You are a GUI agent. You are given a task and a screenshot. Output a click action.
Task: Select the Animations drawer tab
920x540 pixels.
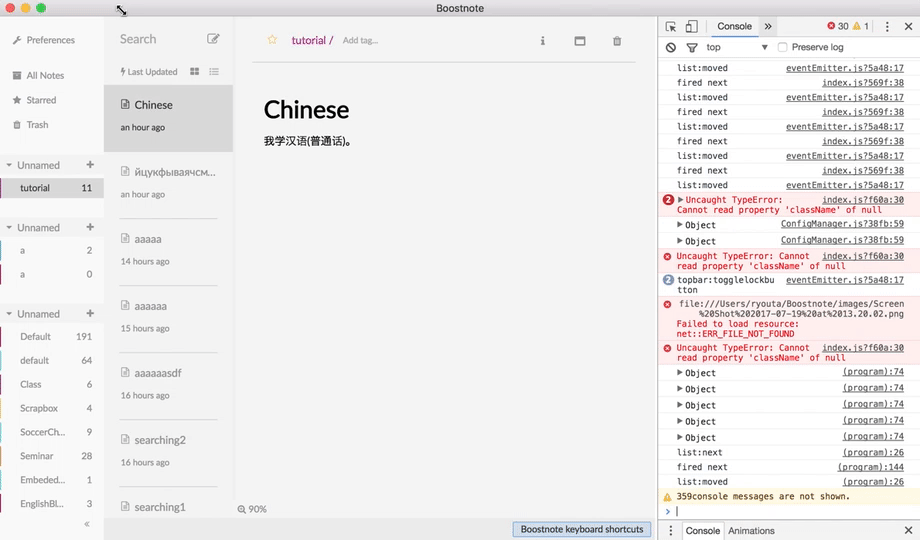[752, 531]
